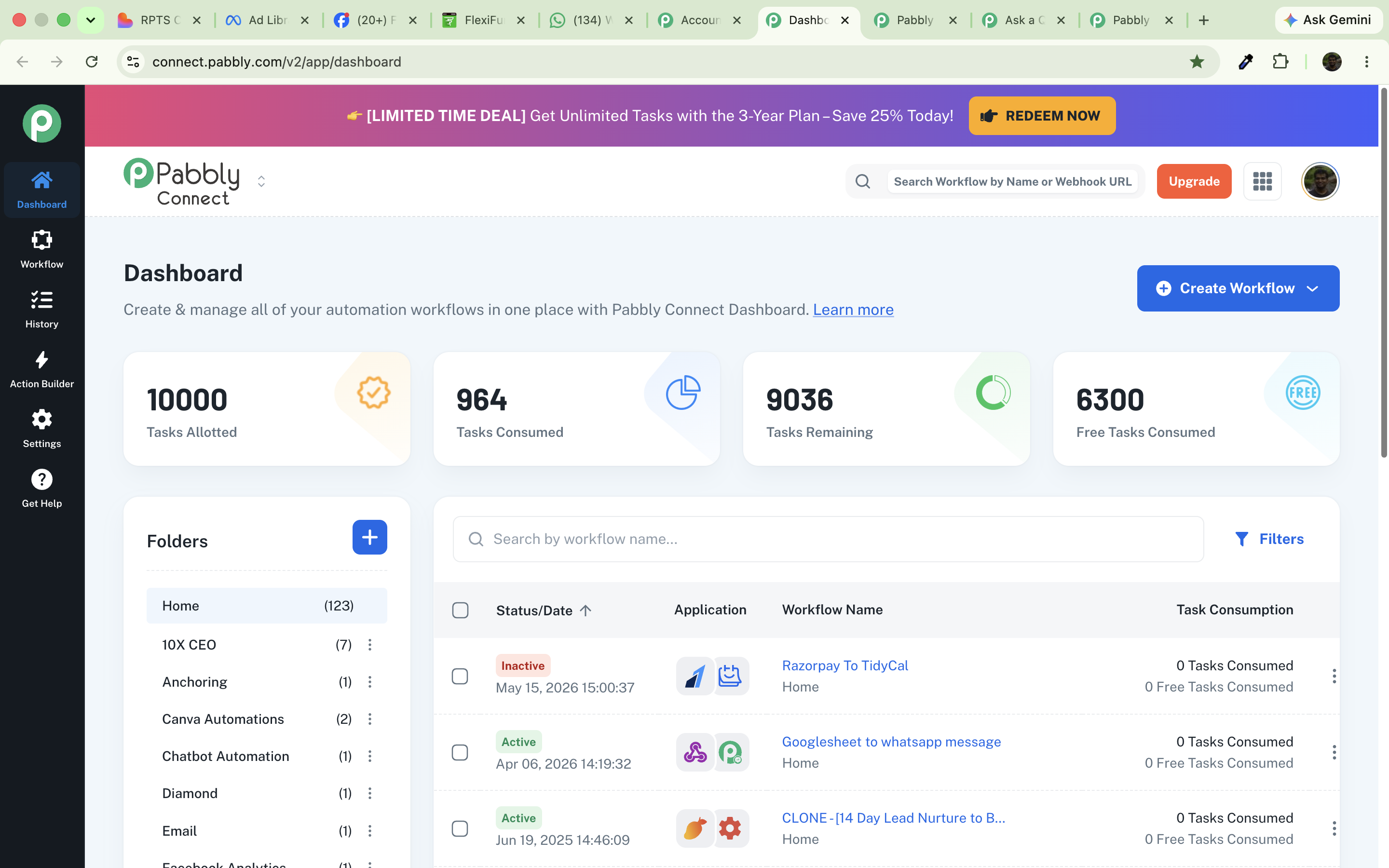Viewport: 1389px width, 868px height.
Task: Open options menu for Canva Automations folder
Action: click(x=369, y=719)
